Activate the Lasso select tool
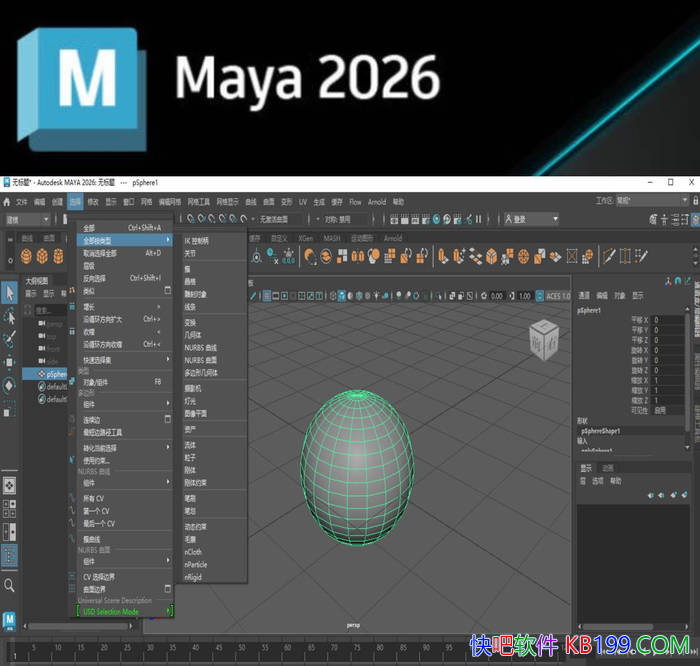The image size is (700, 666). [10, 316]
